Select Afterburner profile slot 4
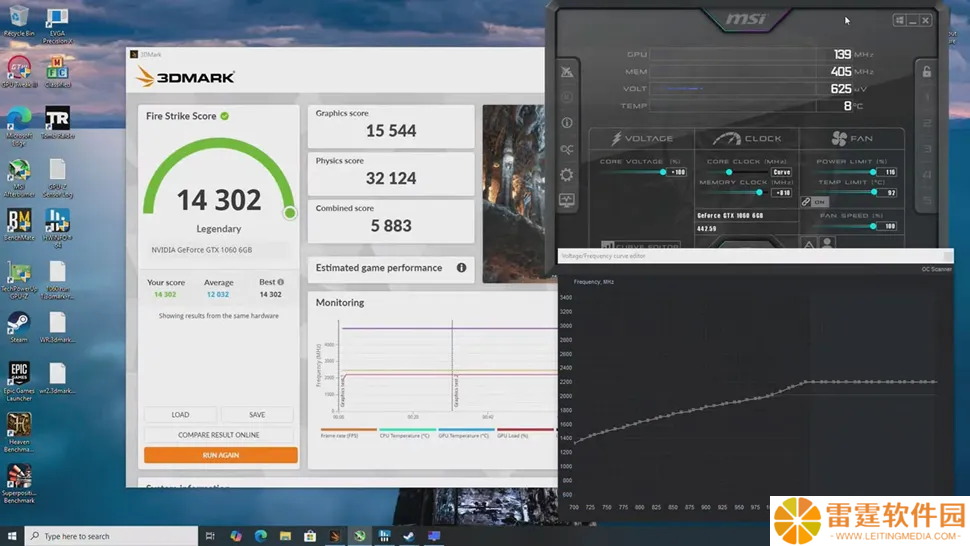 point(927,175)
